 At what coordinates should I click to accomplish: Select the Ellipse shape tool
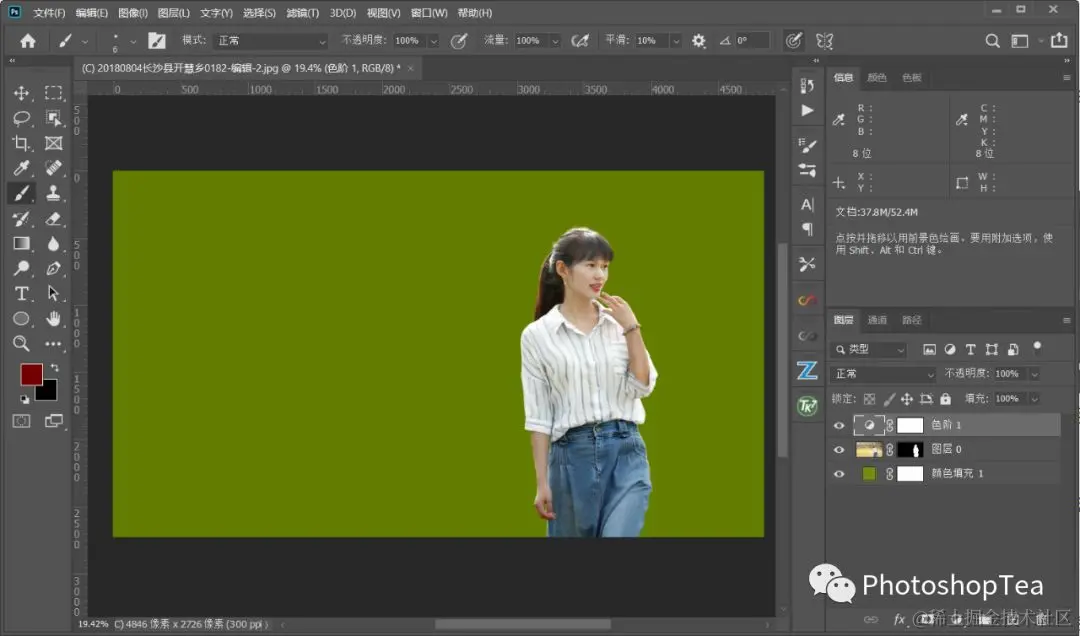click(21, 318)
